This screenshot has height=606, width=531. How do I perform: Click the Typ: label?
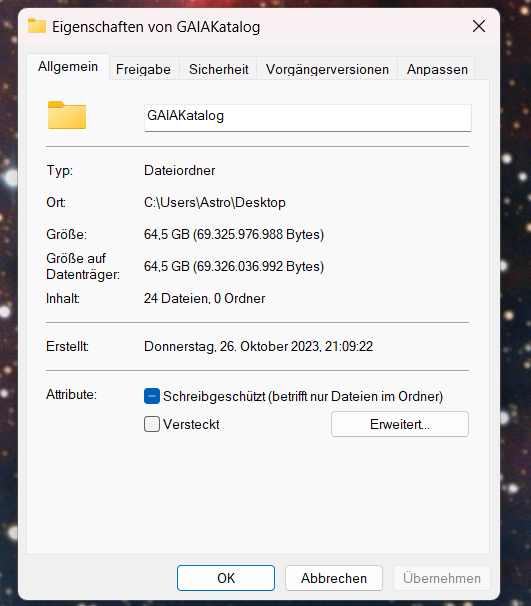[x=60, y=170]
